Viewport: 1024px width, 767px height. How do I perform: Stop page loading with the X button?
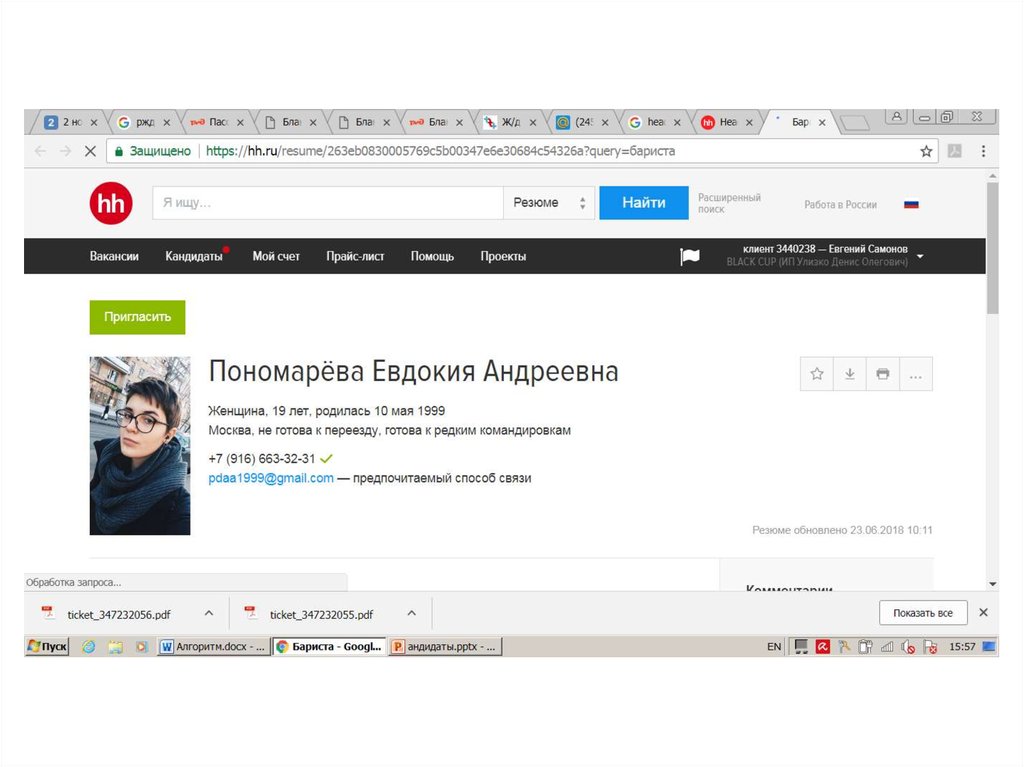pos(89,151)
